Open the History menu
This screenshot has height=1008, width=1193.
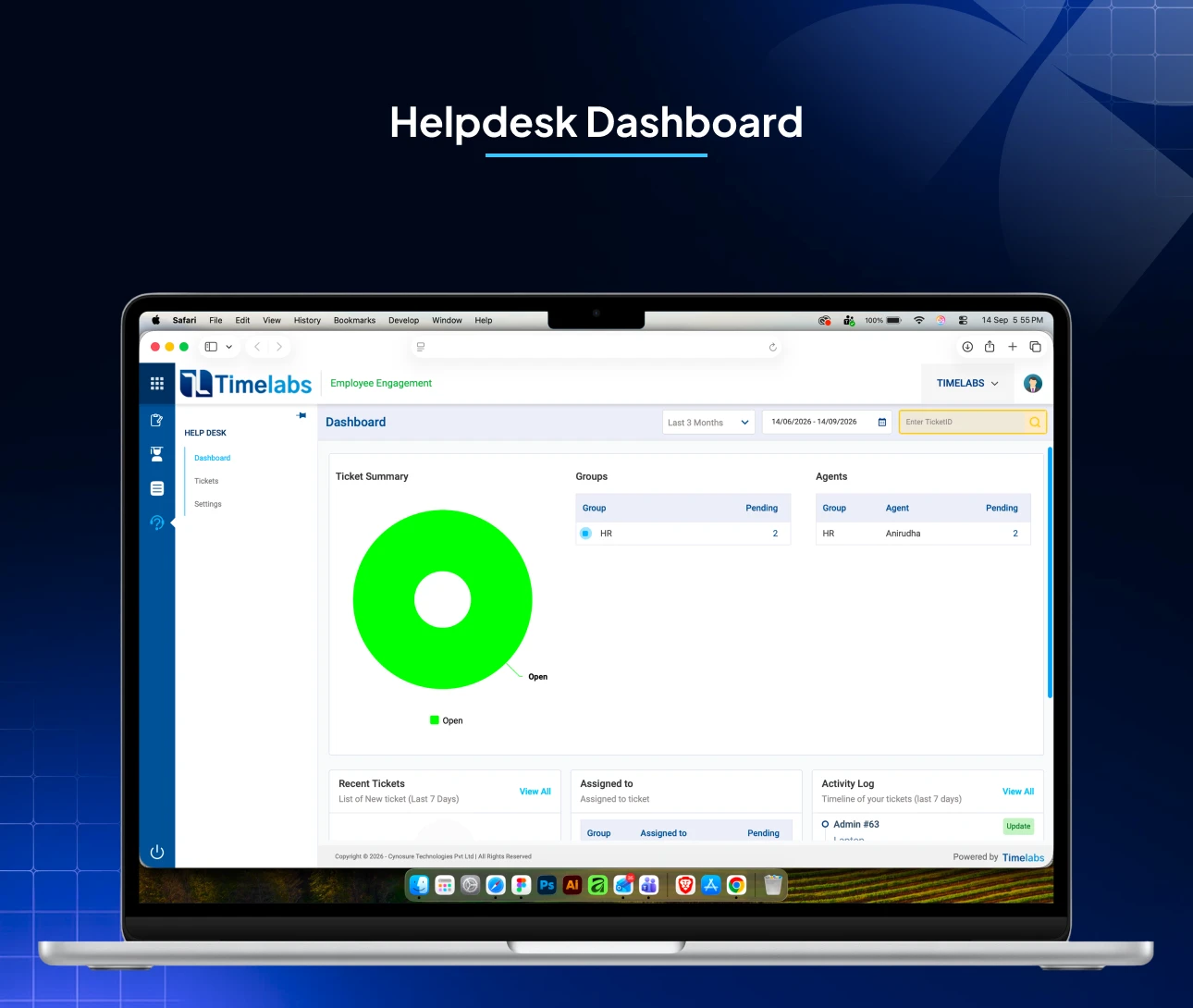pos(307,320)
